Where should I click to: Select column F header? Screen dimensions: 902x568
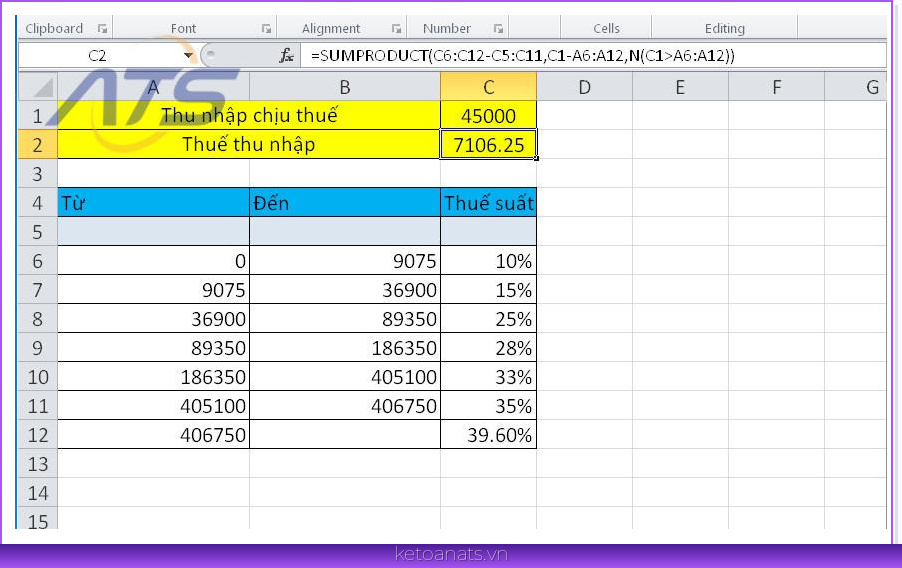pyautogui.click(x=777, y=87)
